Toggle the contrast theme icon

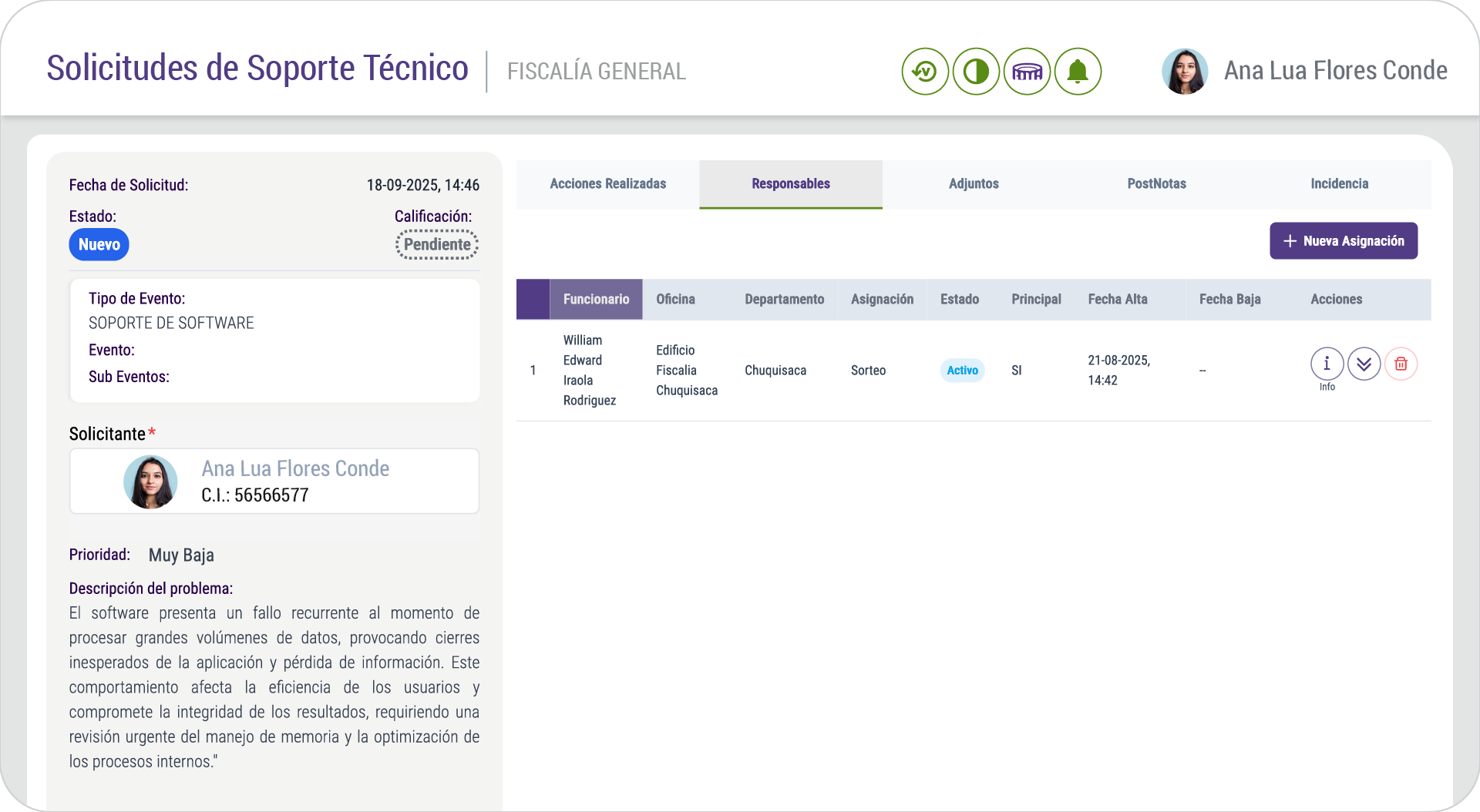click(x=976, y=72)
